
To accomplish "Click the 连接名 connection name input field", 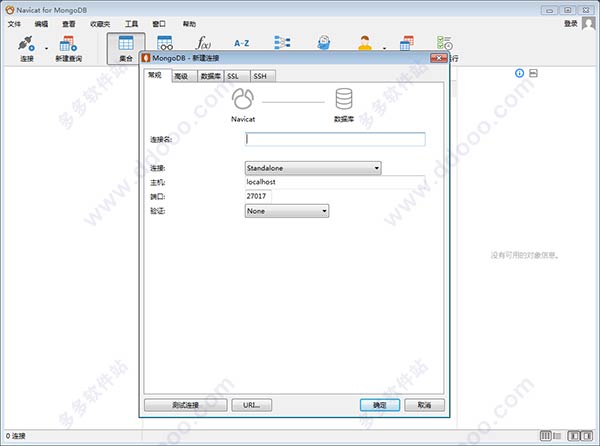I will tap(335, 139).
